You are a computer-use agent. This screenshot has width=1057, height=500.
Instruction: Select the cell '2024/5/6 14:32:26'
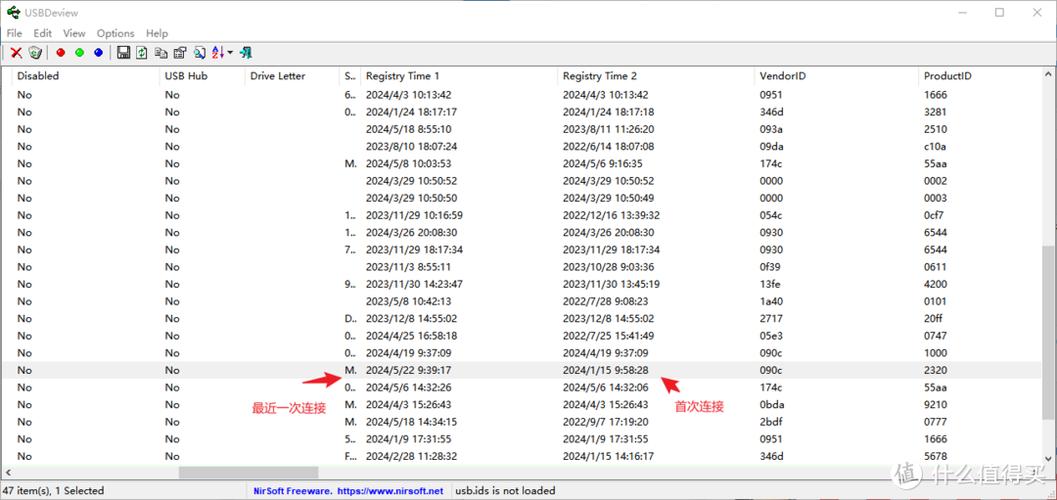(409, 387)
